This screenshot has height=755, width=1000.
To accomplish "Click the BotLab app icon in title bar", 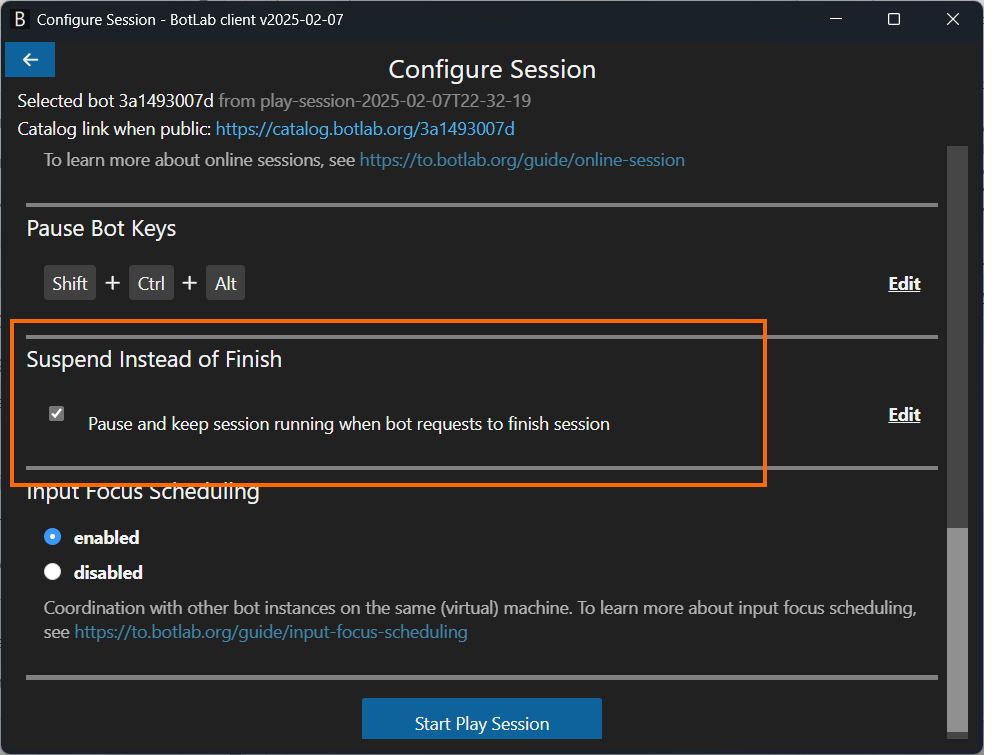I will coord(20,19).
